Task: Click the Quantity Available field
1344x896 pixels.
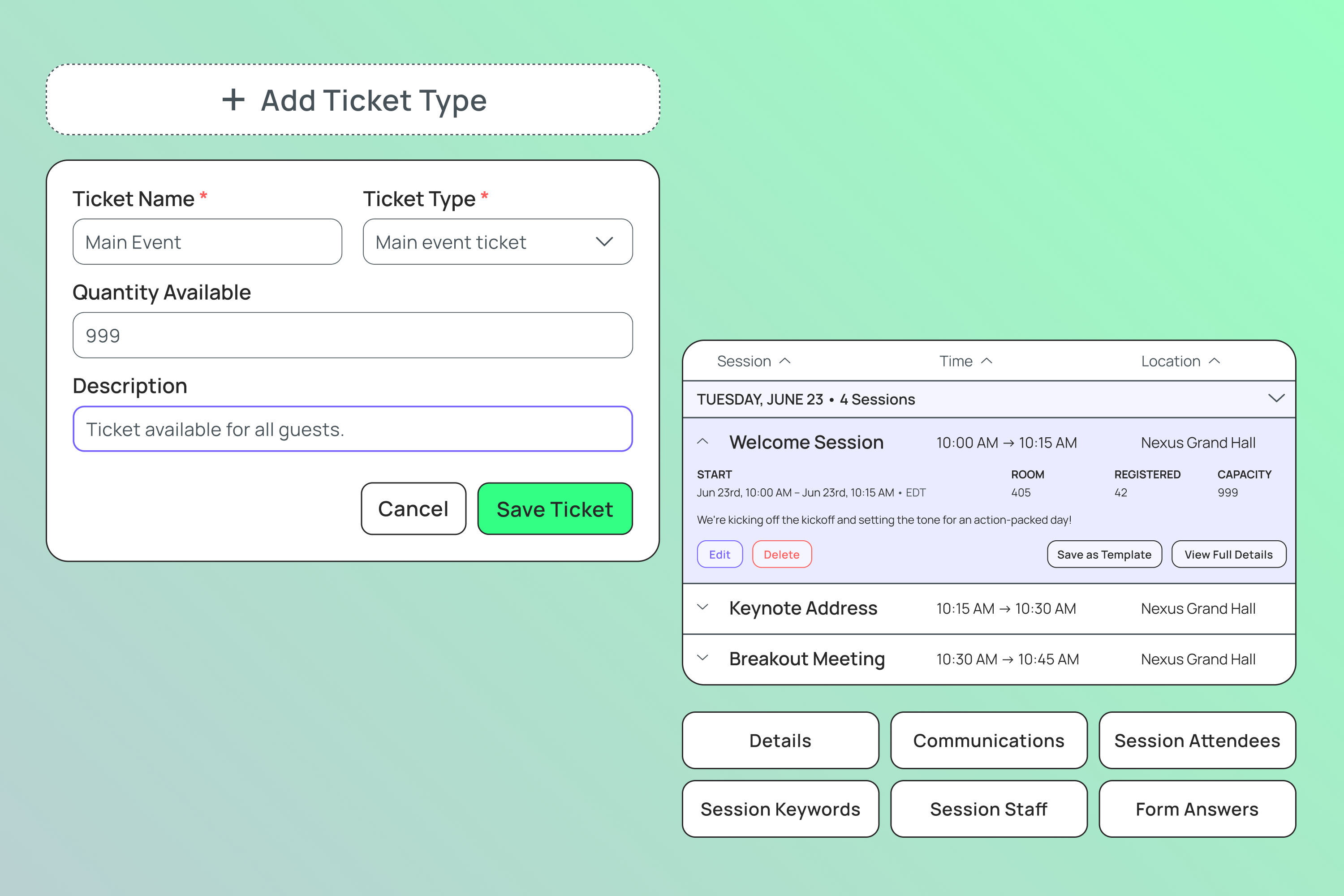Action: coord(353,336)
